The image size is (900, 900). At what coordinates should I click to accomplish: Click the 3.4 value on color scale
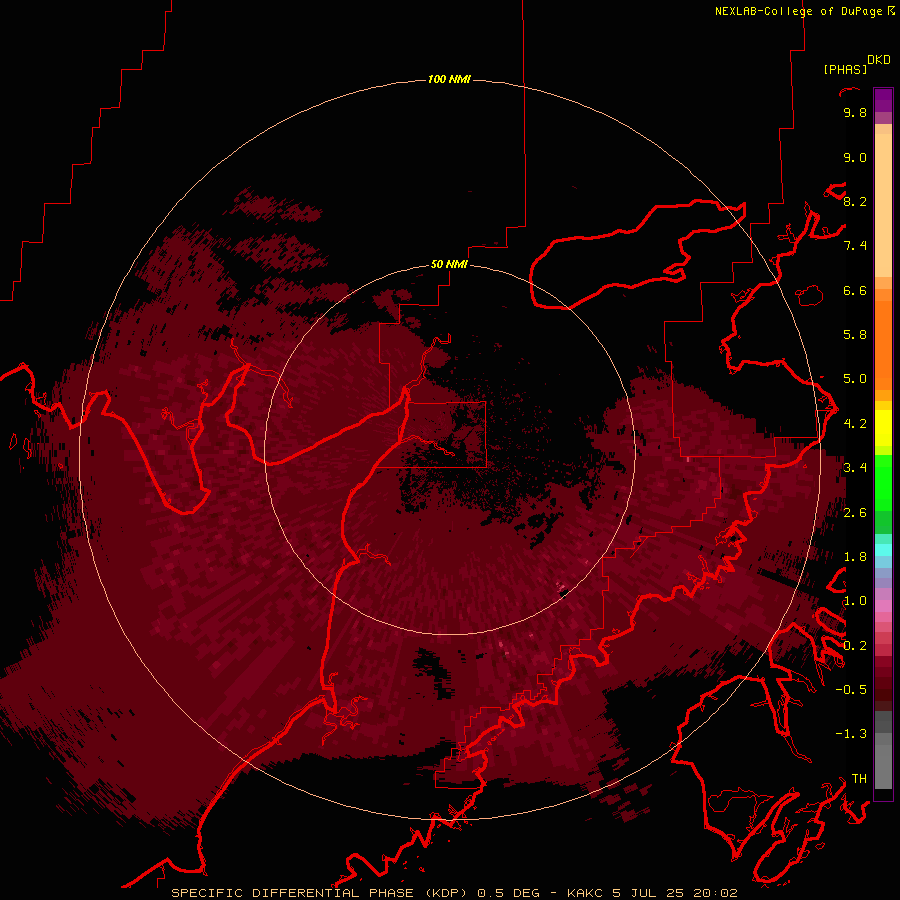(x=855, y=468)
